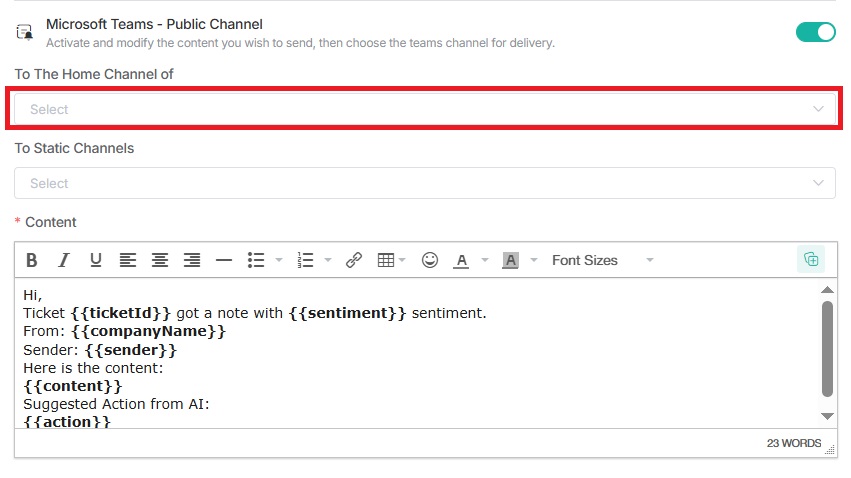Insert numbered list in content

(305, 260)
